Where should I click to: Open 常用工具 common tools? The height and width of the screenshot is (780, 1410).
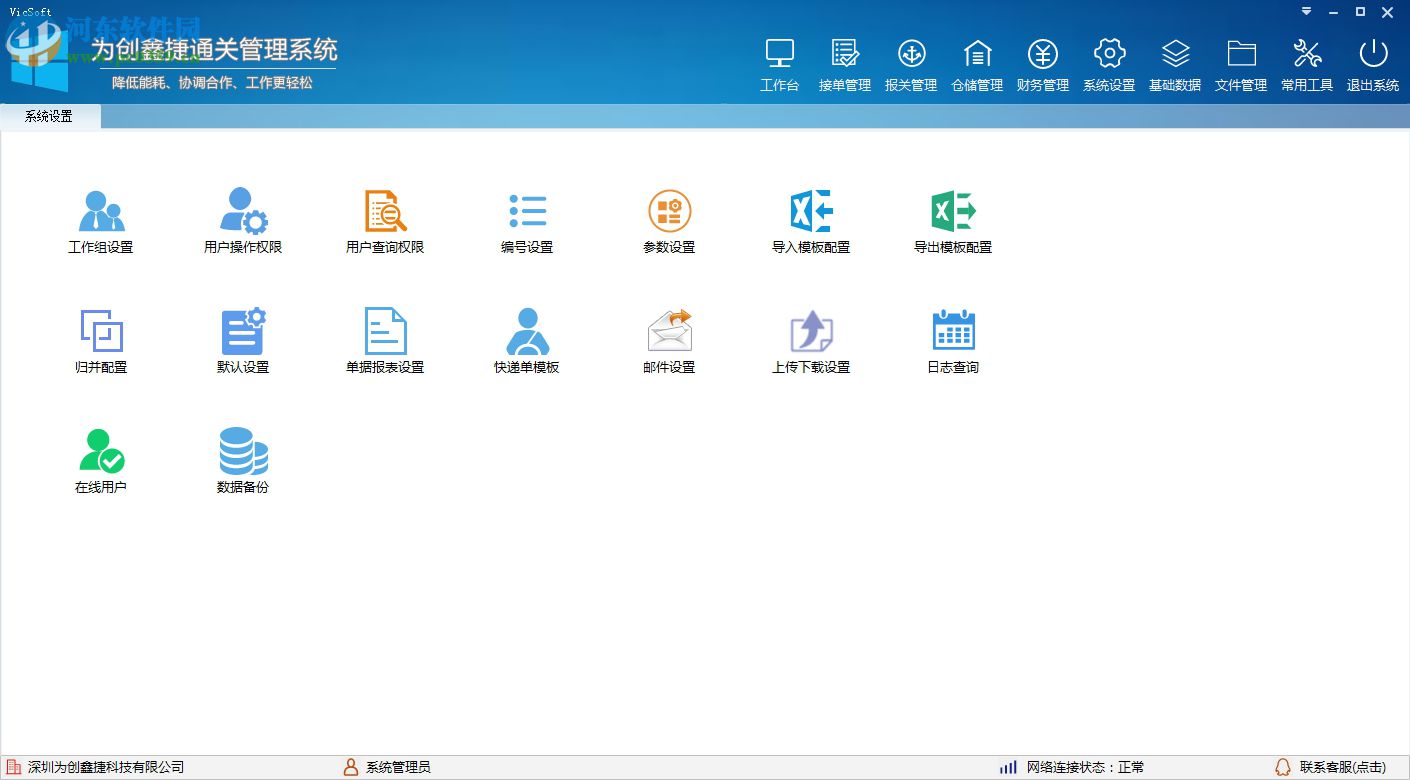(x=1307, y=66)
